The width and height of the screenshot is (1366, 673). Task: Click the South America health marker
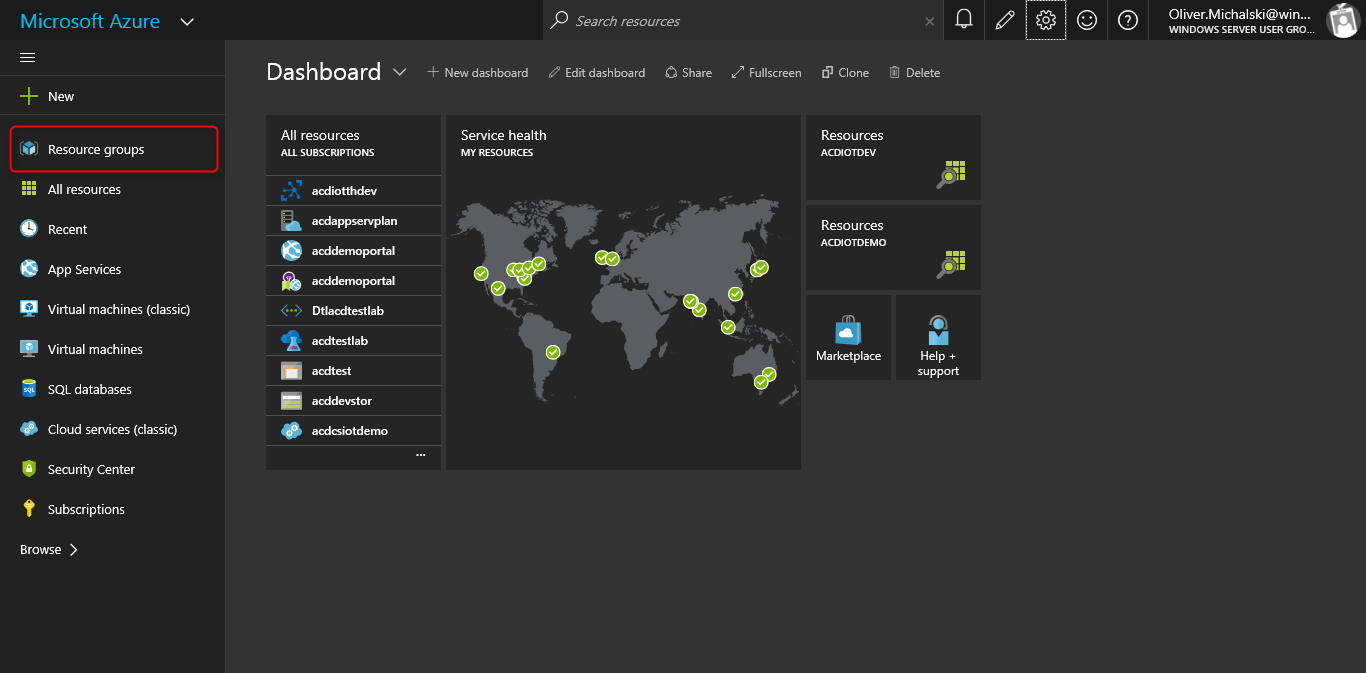point(553,352)
